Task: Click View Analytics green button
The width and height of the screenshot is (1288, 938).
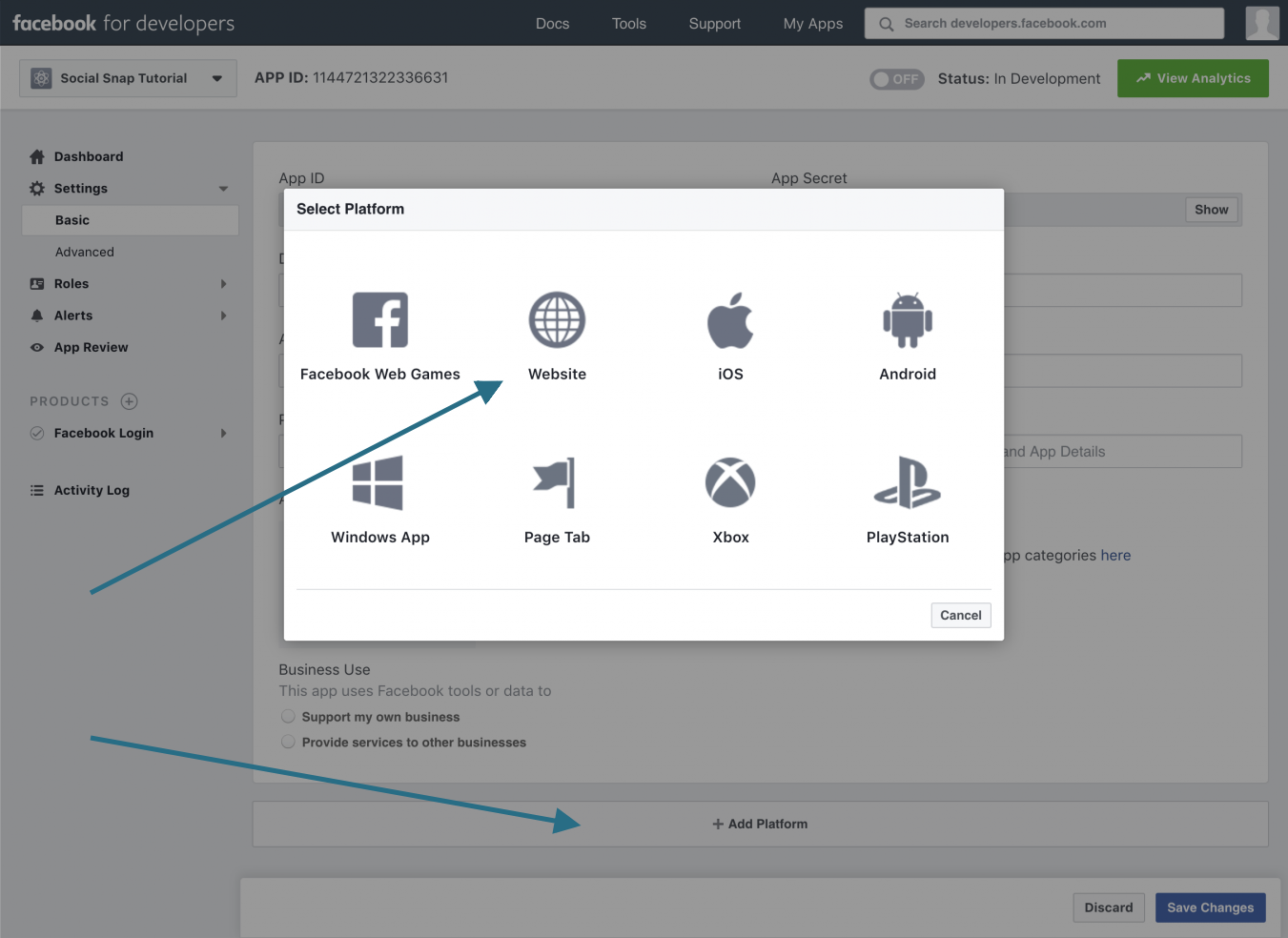Action: tap(1193, 78)
